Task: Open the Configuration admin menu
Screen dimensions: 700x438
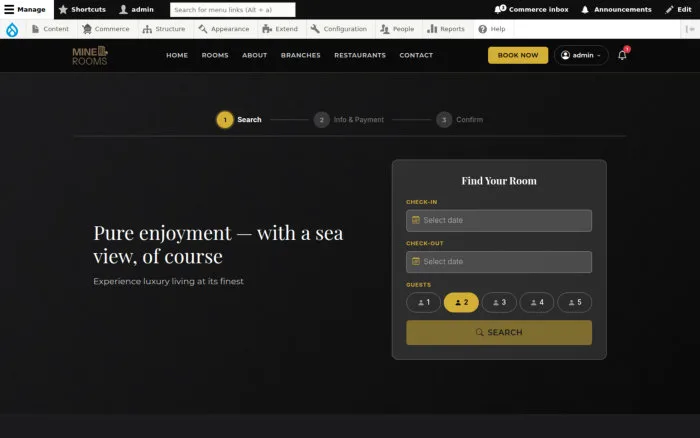Action: [339, 29]
